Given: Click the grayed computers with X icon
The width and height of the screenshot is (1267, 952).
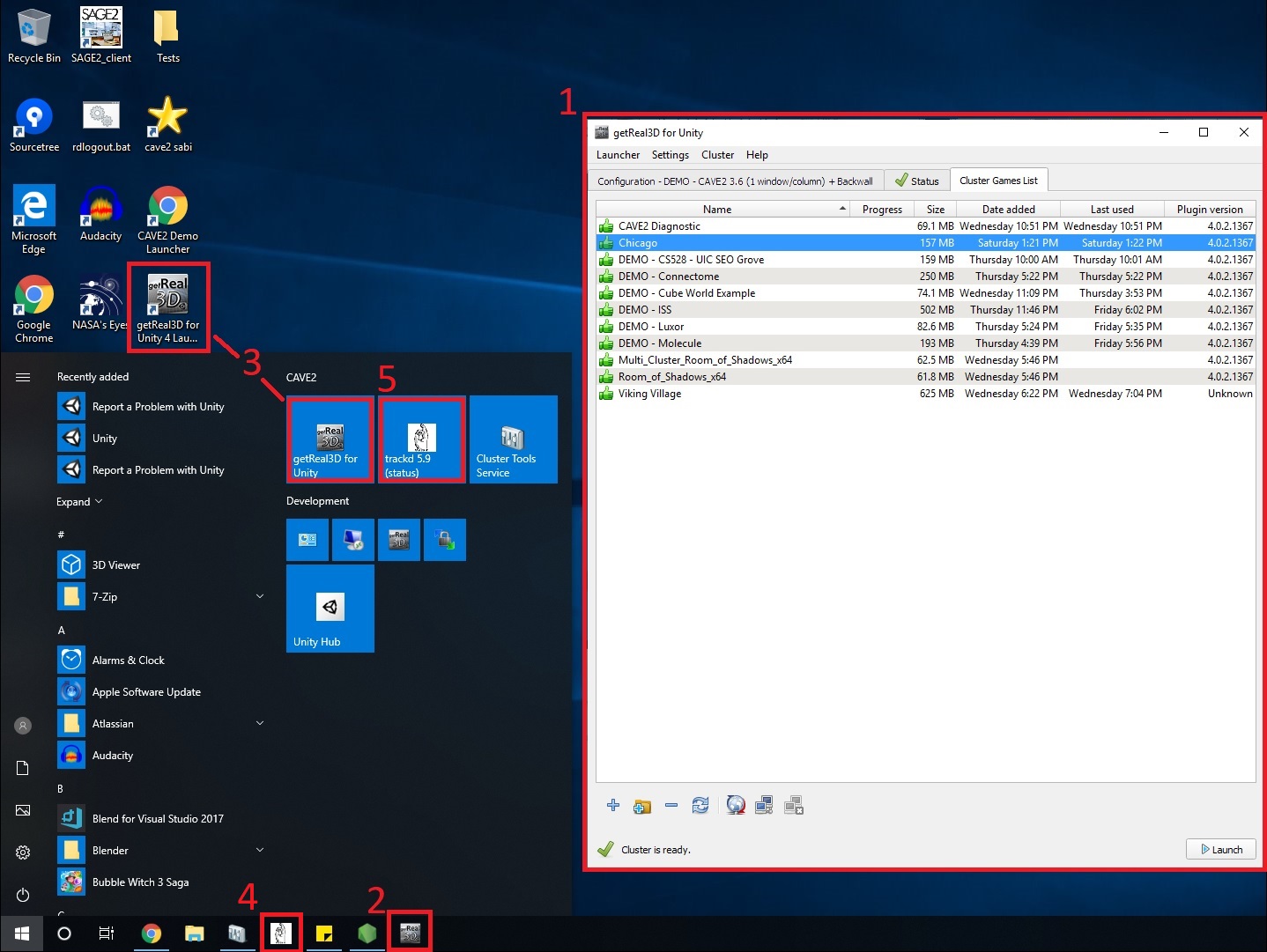Looking at the screenshot, I should point(794,805).
